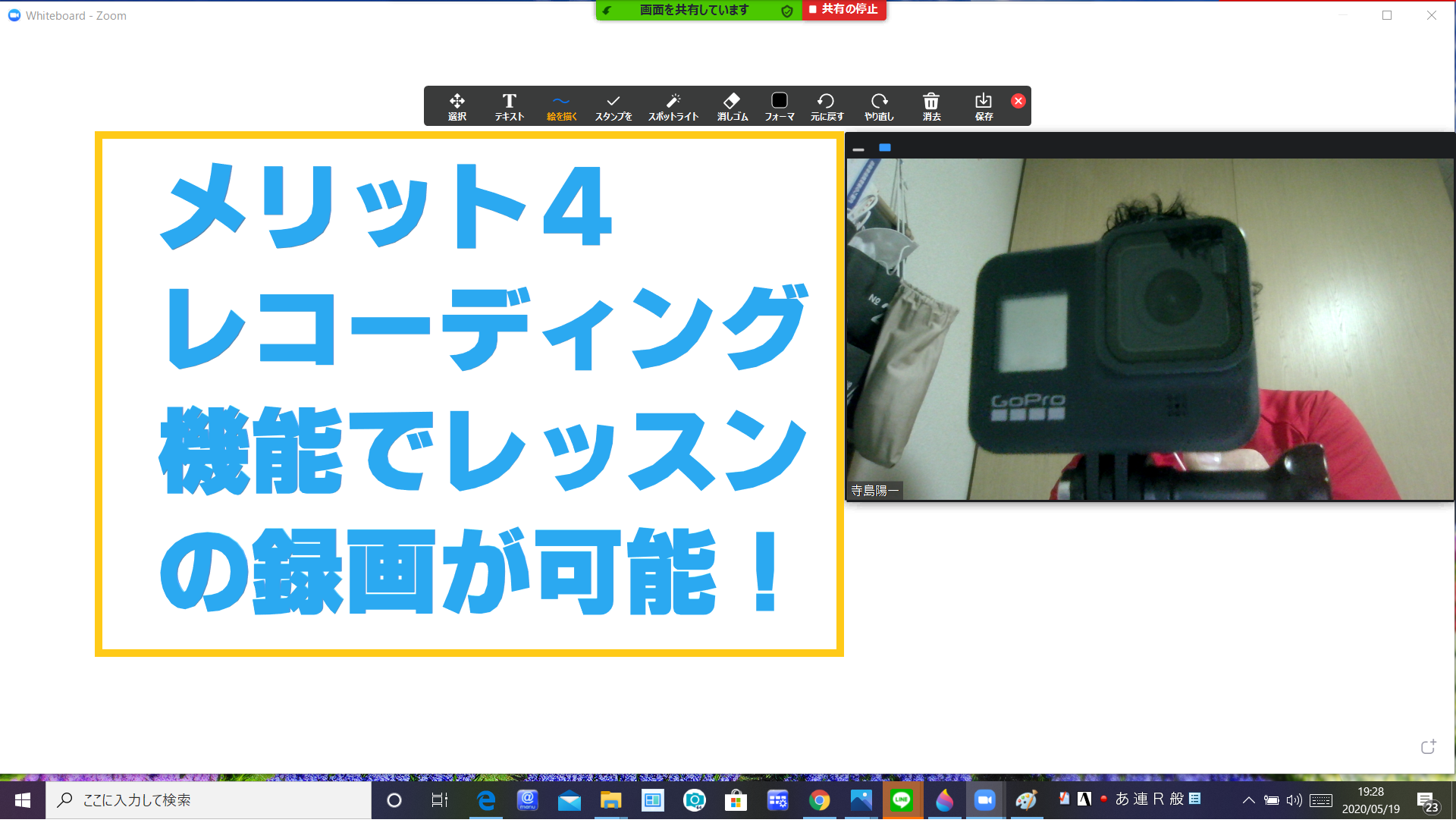The image size is (1456, 826).
Task: Undo with 元に戻す button
Action: point(826,106)
